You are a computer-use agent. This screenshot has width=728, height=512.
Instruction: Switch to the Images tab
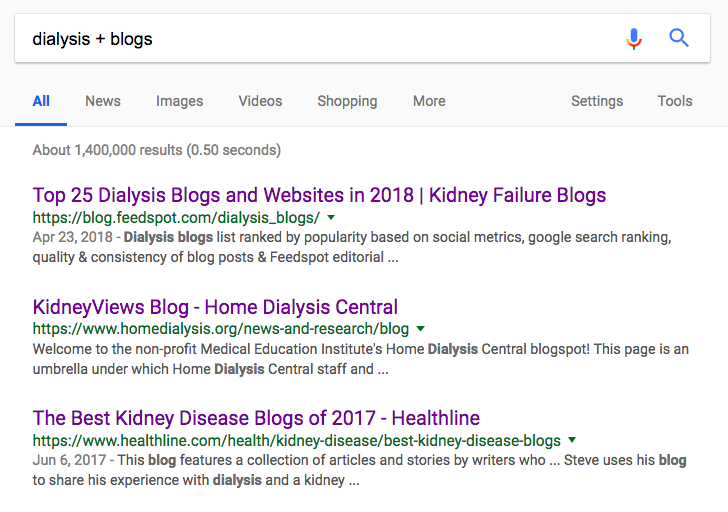179,101
